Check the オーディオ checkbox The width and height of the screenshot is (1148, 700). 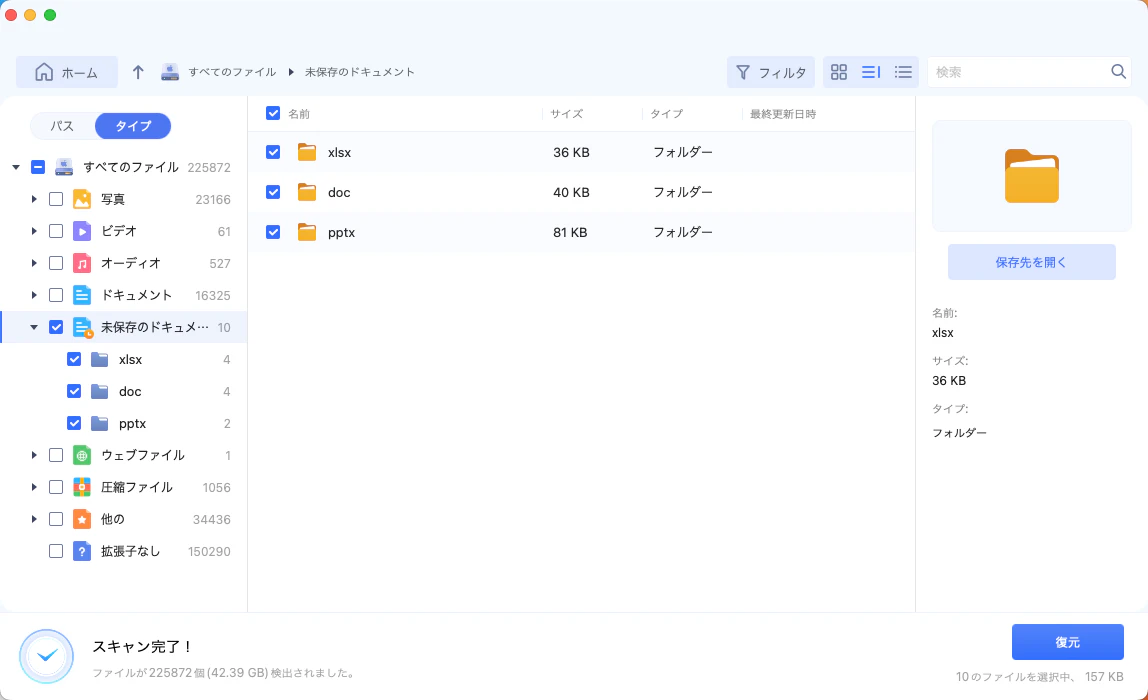pos(56,263)
